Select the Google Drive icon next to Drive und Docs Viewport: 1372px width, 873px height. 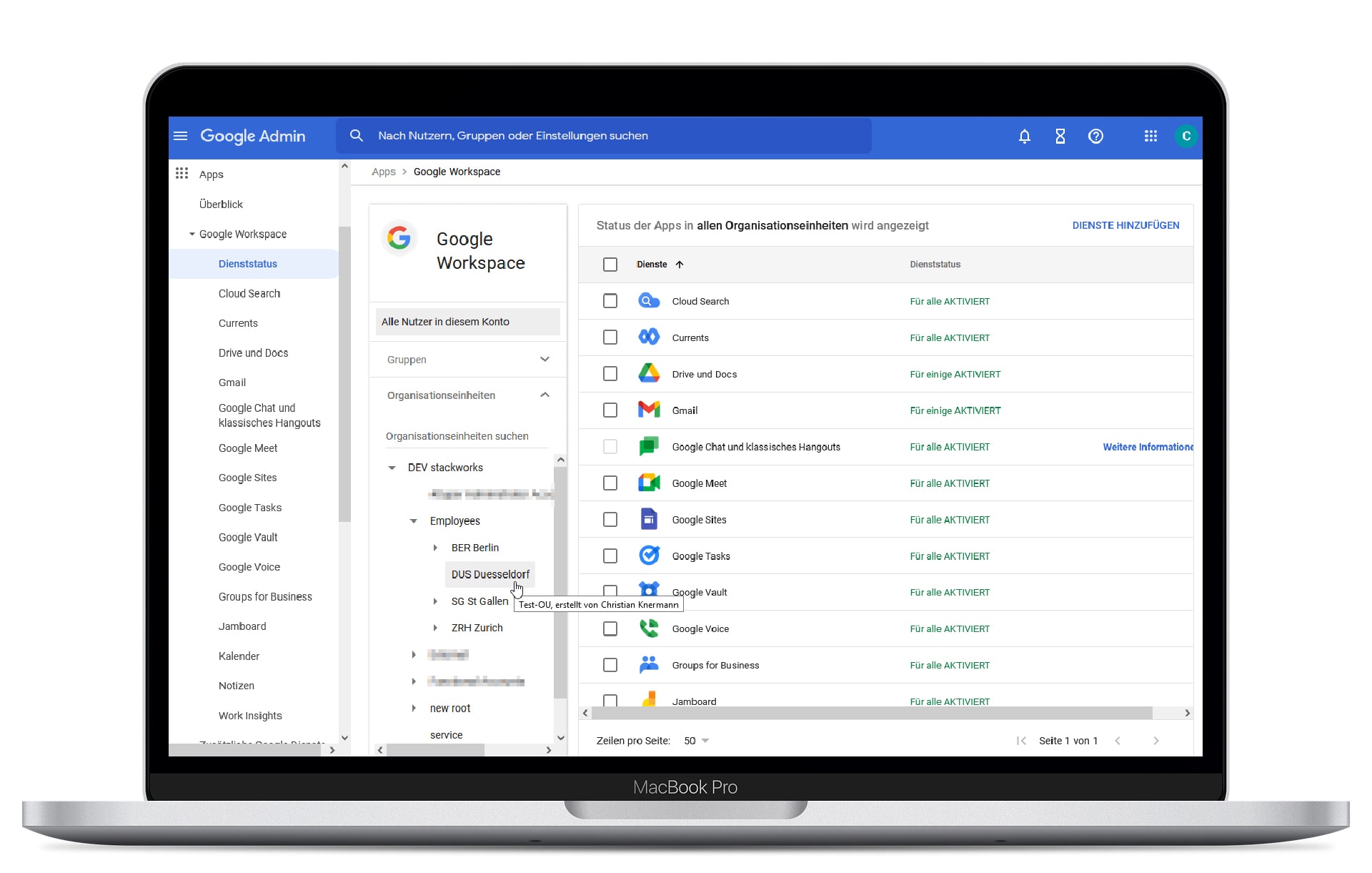click(x=649, y=373)
